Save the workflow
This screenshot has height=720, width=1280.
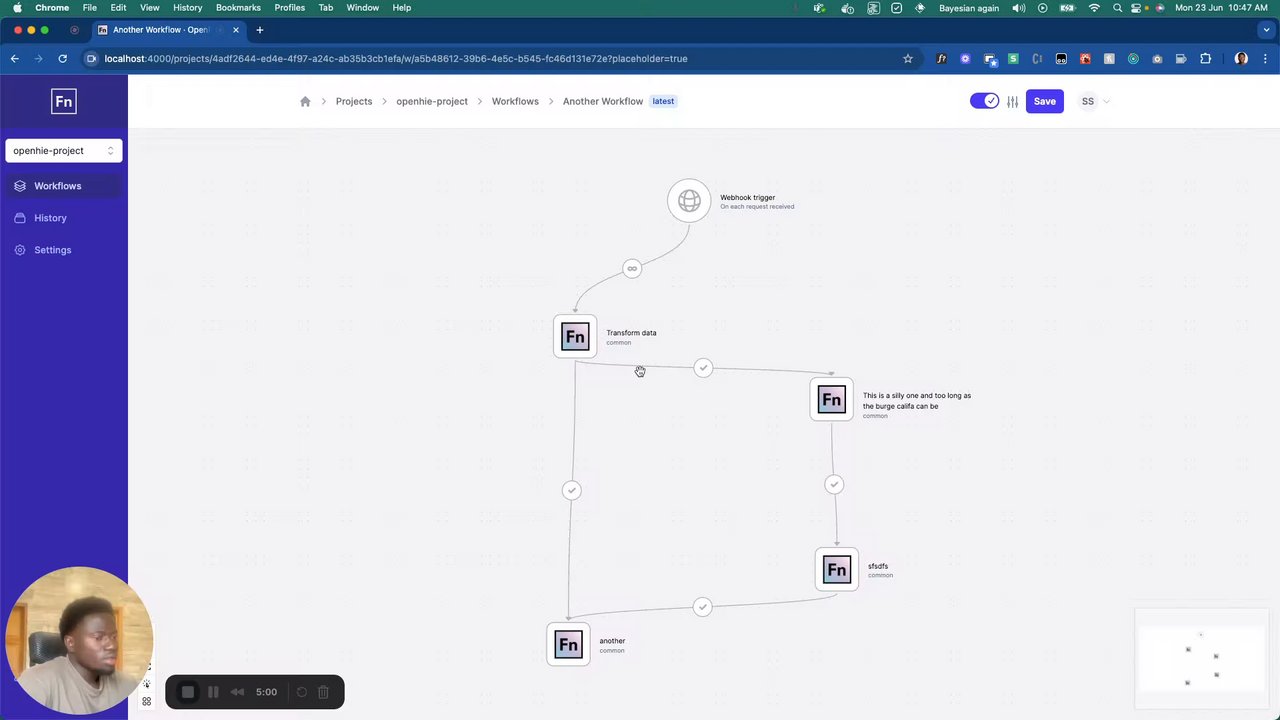(x=1044, y=101)
